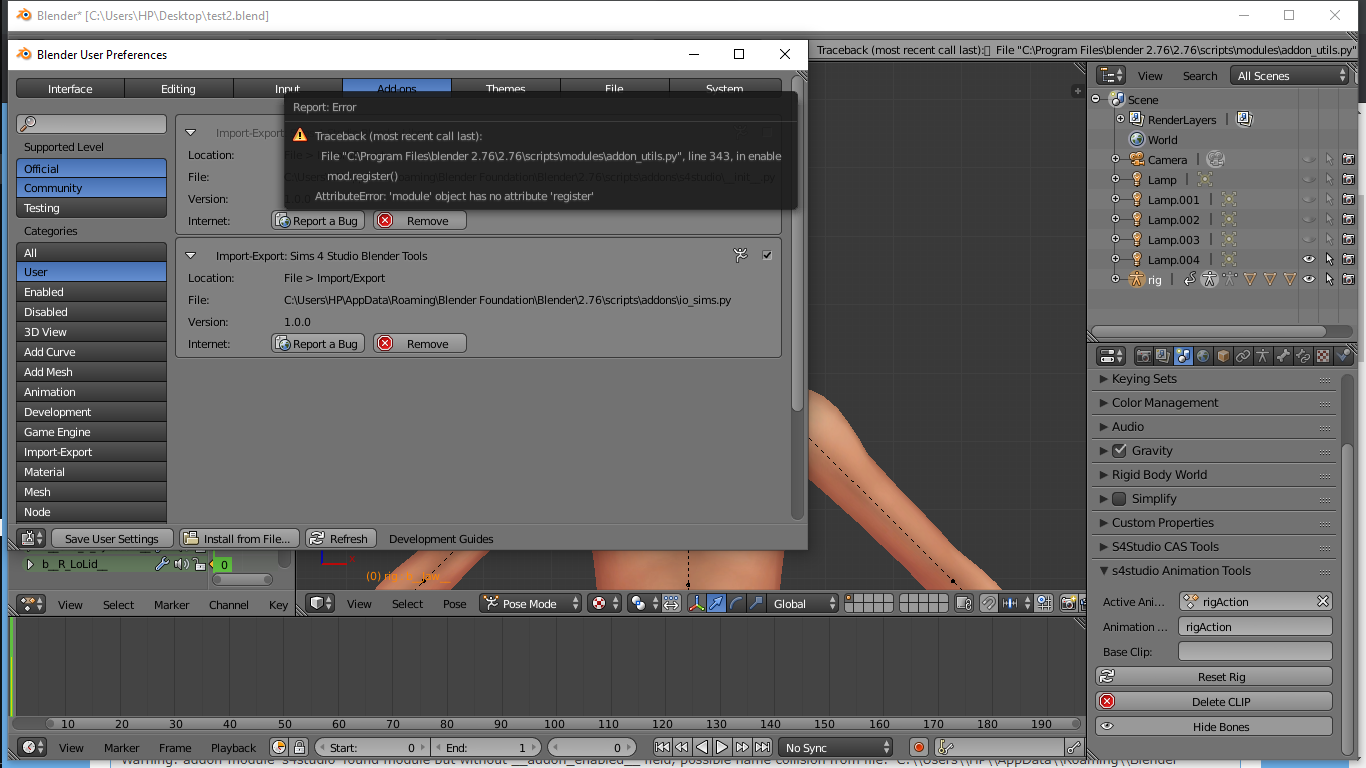Toggle selectability arrow for Lamp.004
The height and width of the screenshot is (768, 1366).
[x=1328, y=260]
